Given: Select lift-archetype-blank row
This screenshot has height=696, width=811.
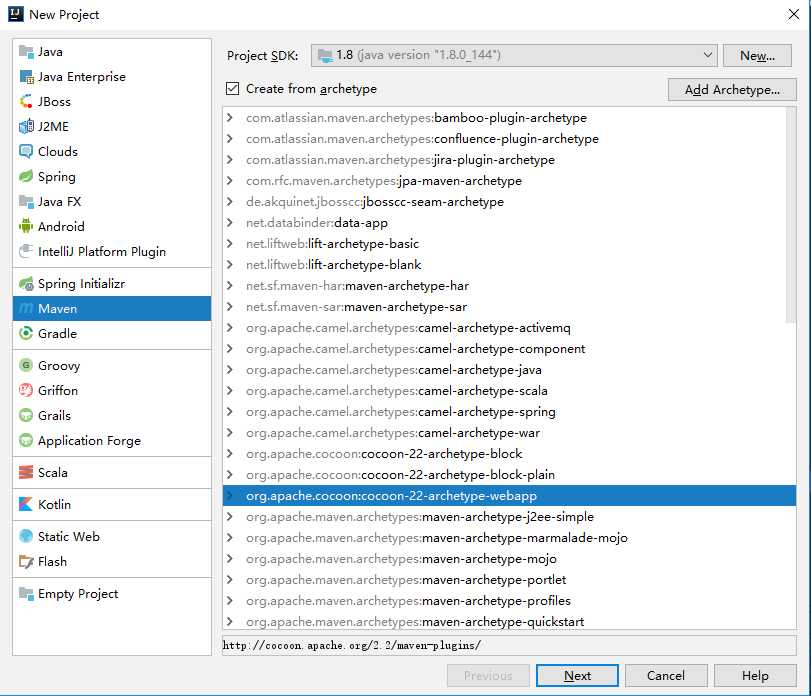Looking at the screenshot, I should [x=509, y=264].
